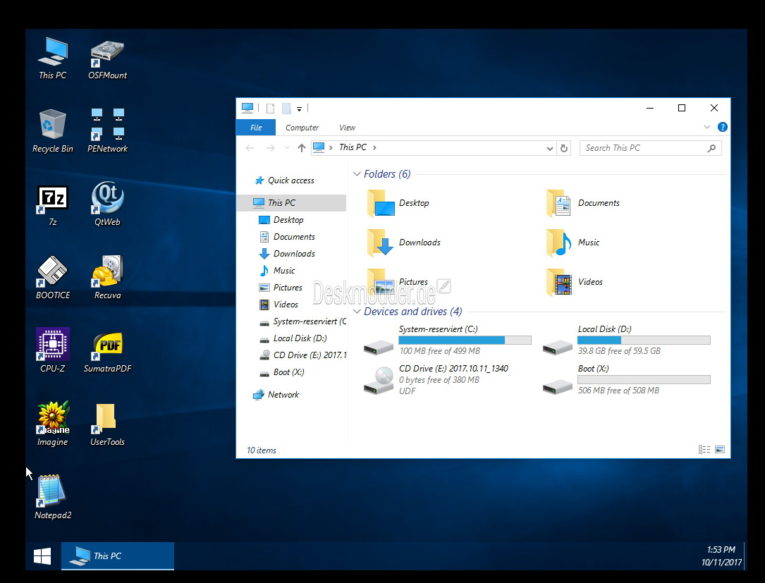The width and height of the screenshot is (765, 583).
Task: Click the Windows Start button
Action: coord(42,556)
